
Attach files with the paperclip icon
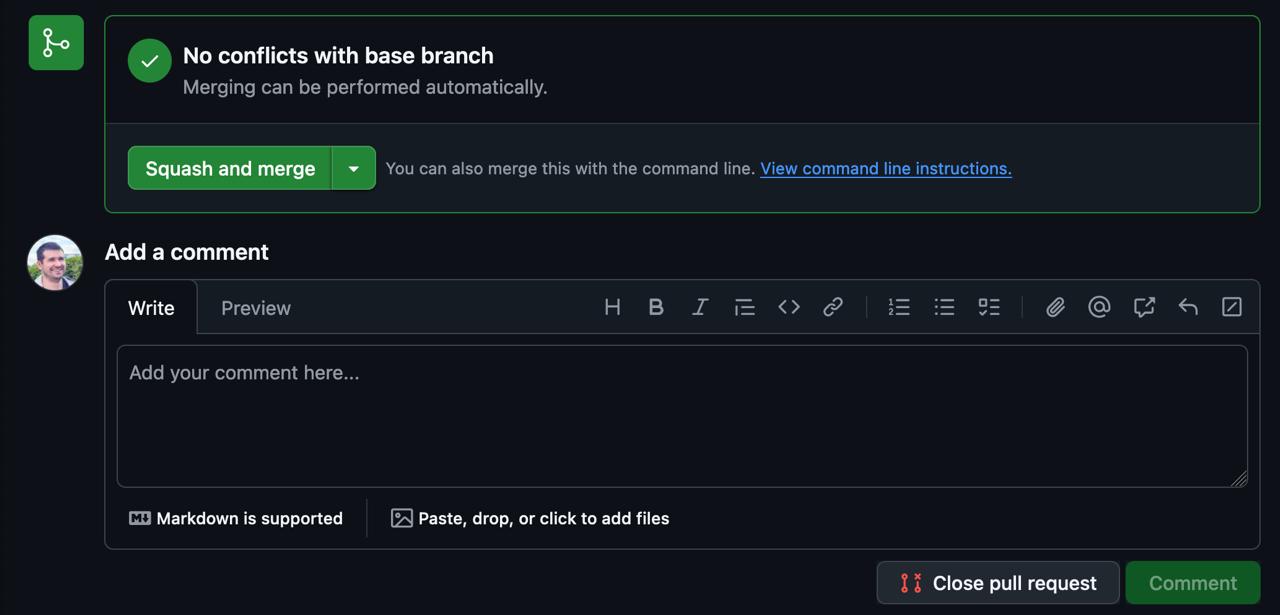click(x=1055, y=307)
